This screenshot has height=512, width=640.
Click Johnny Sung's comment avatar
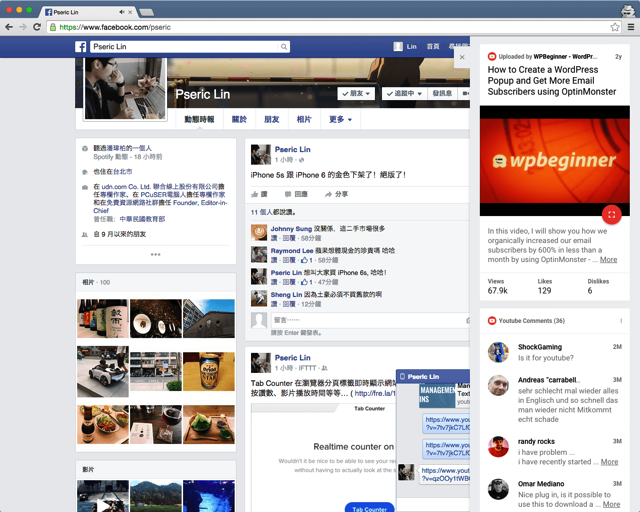[x=259, y=232]
